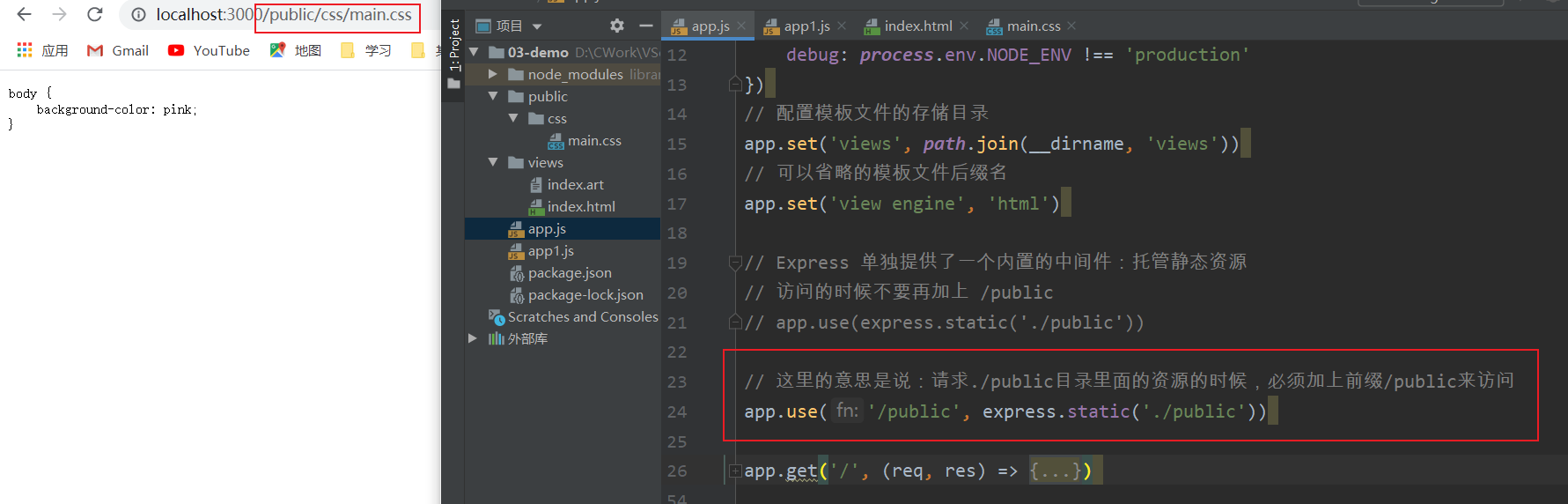Viewport: 1568px width, 504px height.
Task: Click the main.css CSS file icon in tree
Action: (x=556, y=141)
